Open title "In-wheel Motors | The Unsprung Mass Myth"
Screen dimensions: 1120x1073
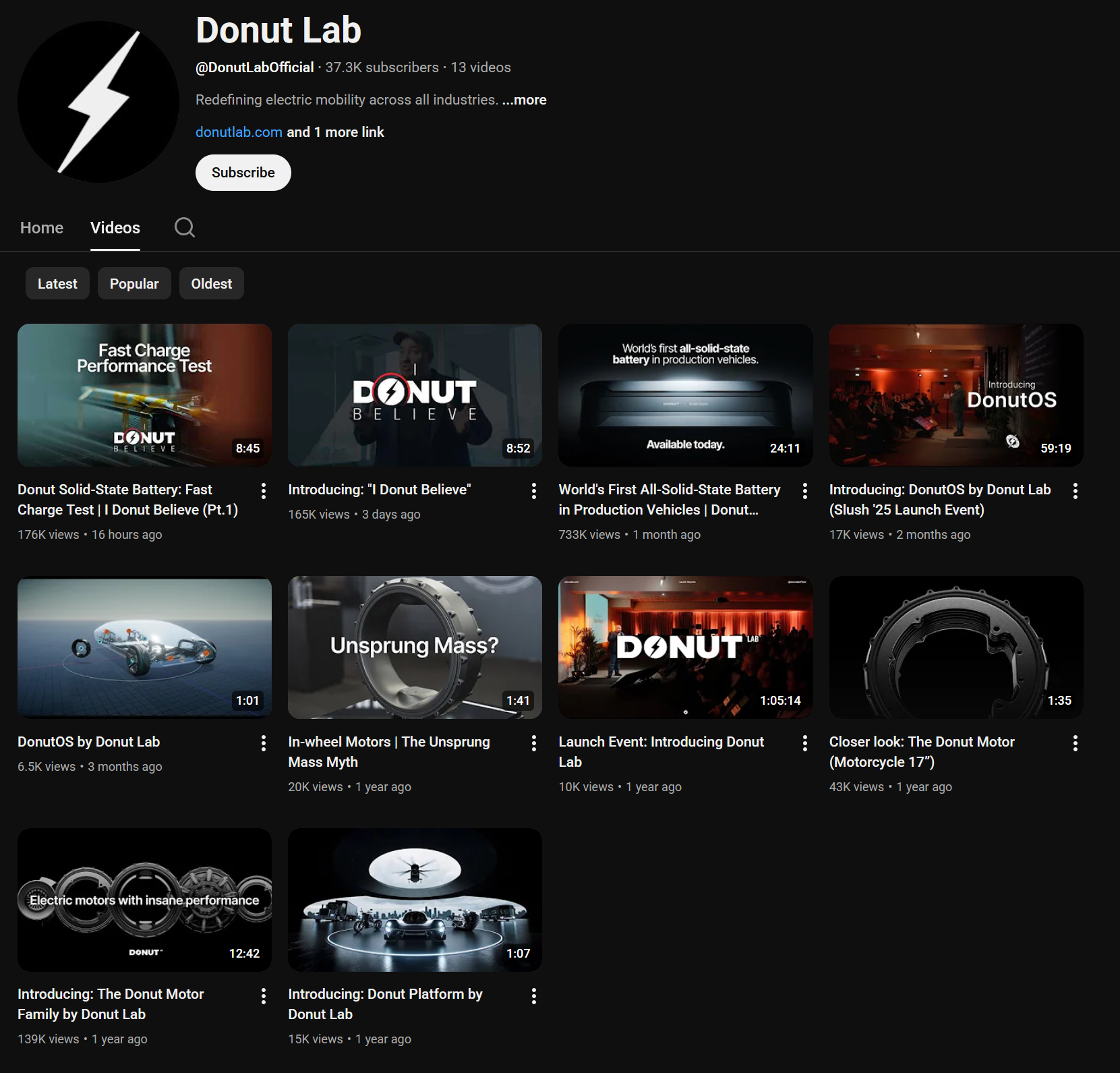pyautogui.click(x=389, y=752)
